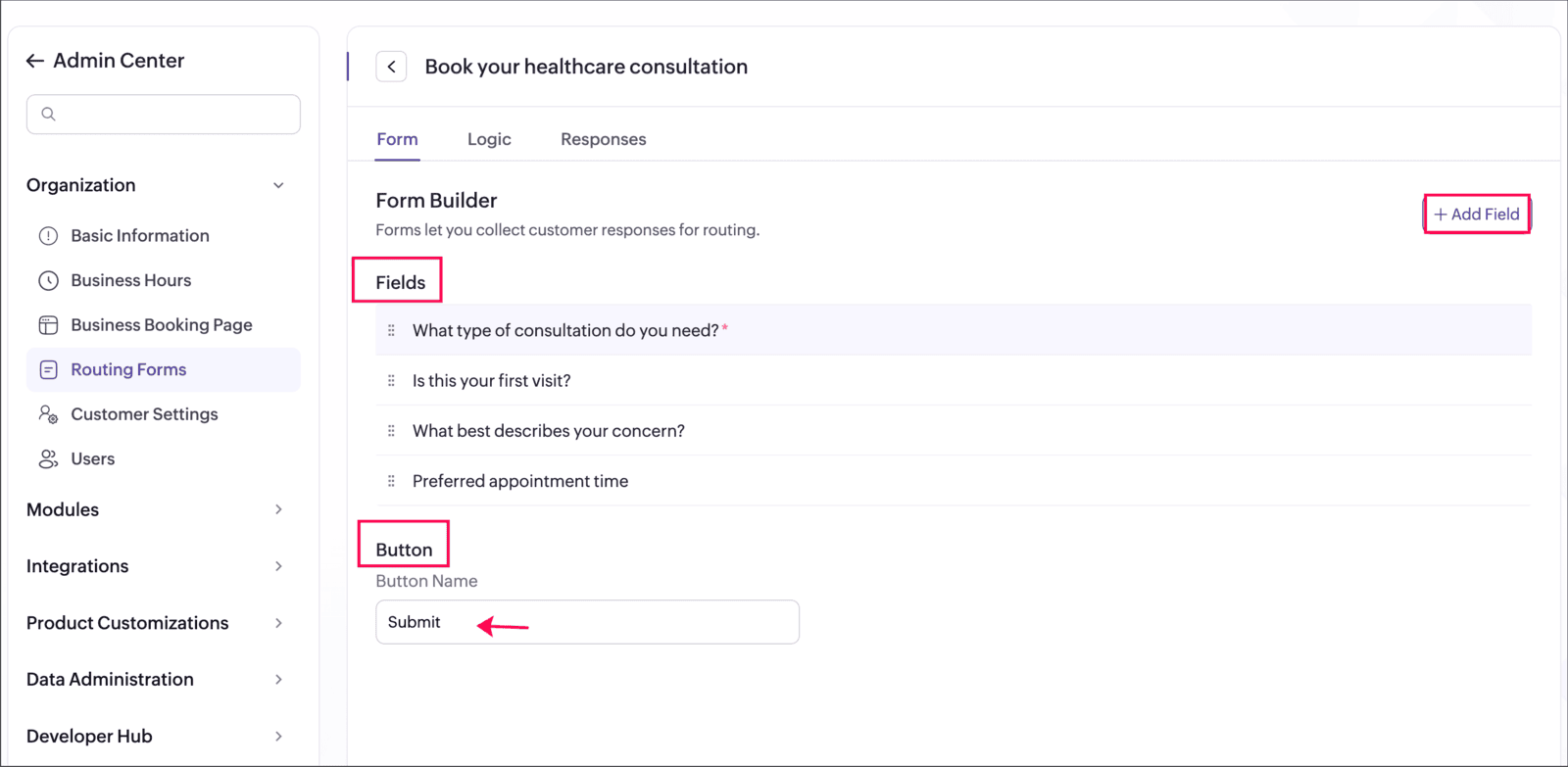This screenshot has width=1568, height=767.
Task: Open the Responses tab
Action: coord(604,139)
